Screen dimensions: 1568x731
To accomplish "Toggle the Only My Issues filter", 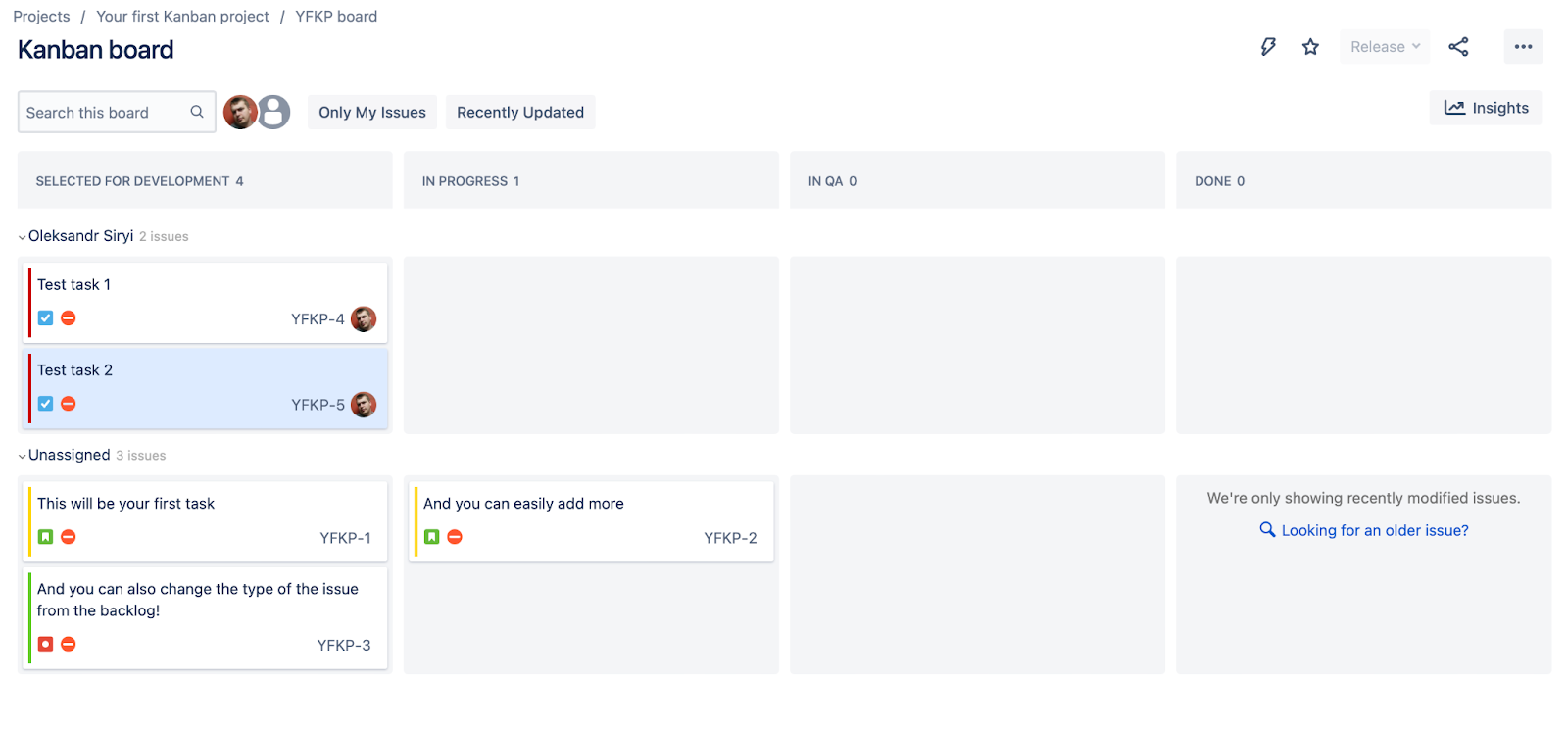I will coord(372,113).
